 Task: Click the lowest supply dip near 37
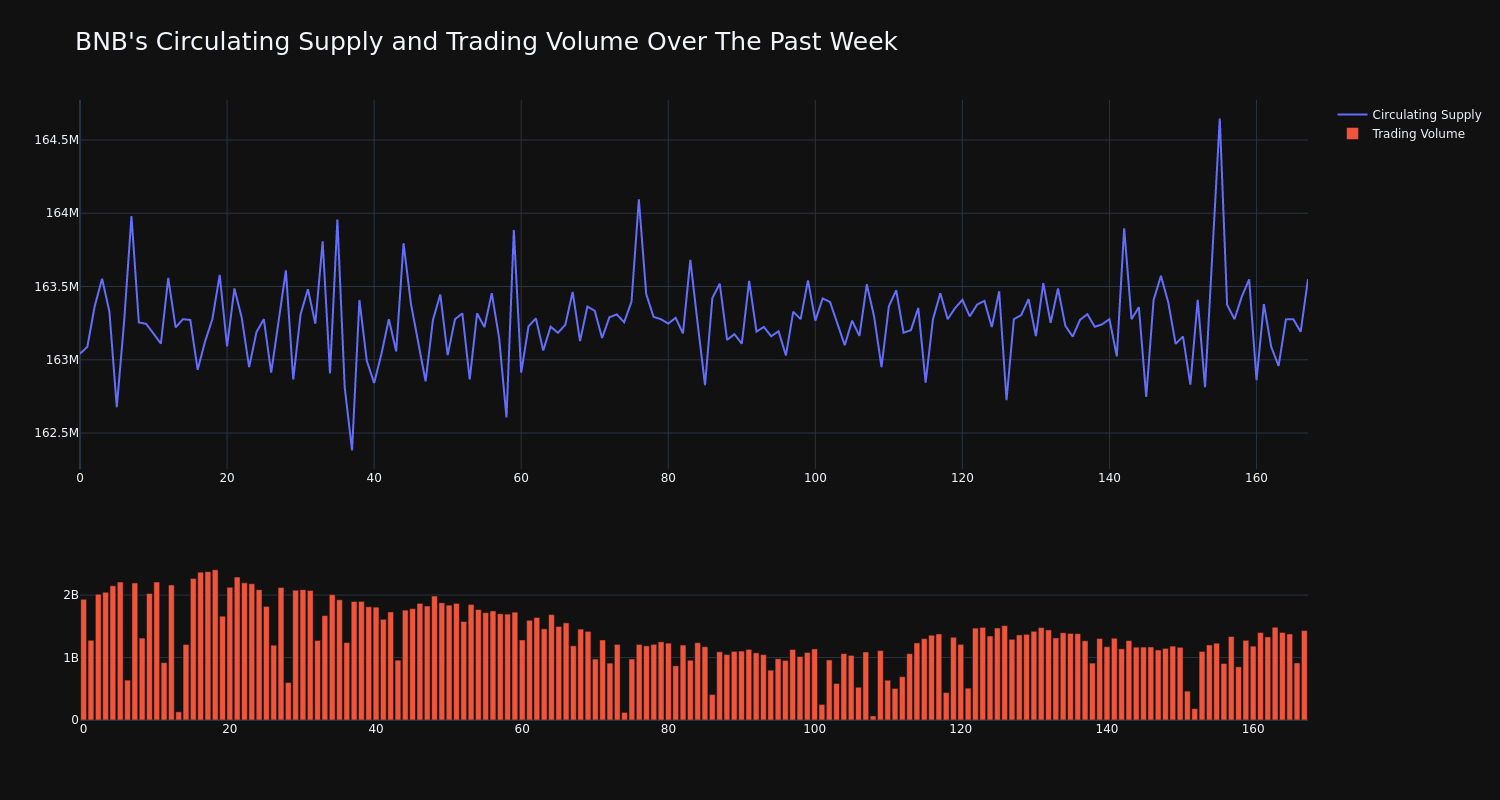click(352, 450)
